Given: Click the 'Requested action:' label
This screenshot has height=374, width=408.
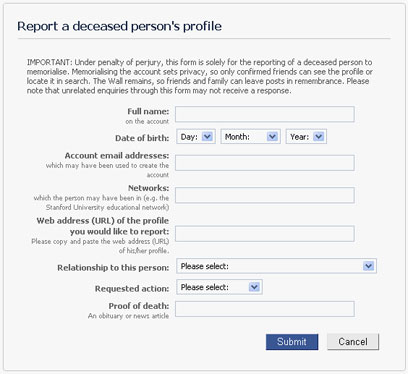Looking at the screenshot, I should 132,289.
